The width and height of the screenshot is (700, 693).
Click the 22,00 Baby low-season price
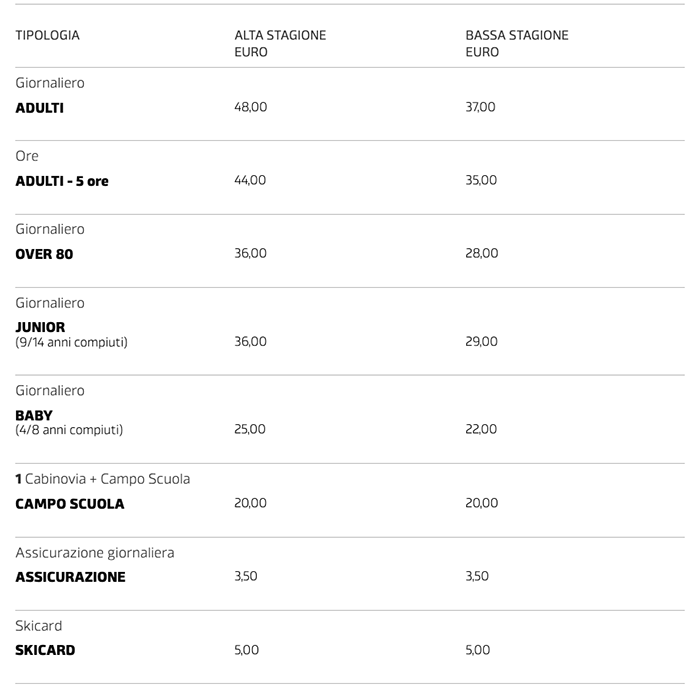click(481, 429)
